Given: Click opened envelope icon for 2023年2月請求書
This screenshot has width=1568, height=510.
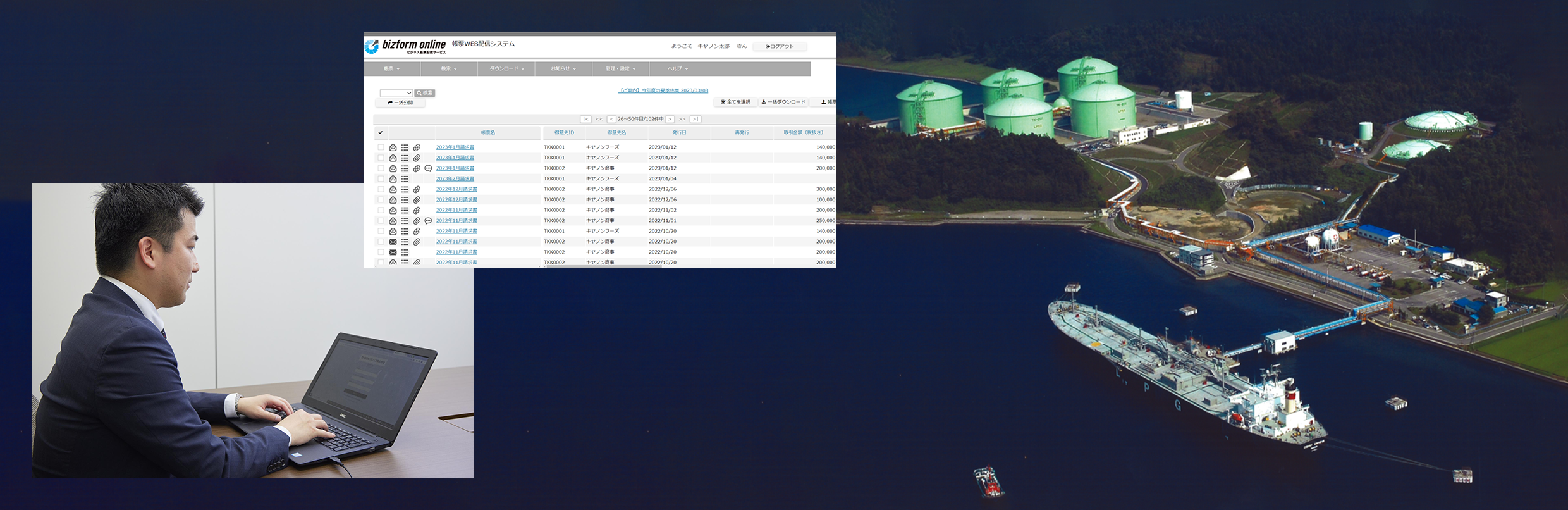Looking at the screenshot, I should tap(393, 179).
